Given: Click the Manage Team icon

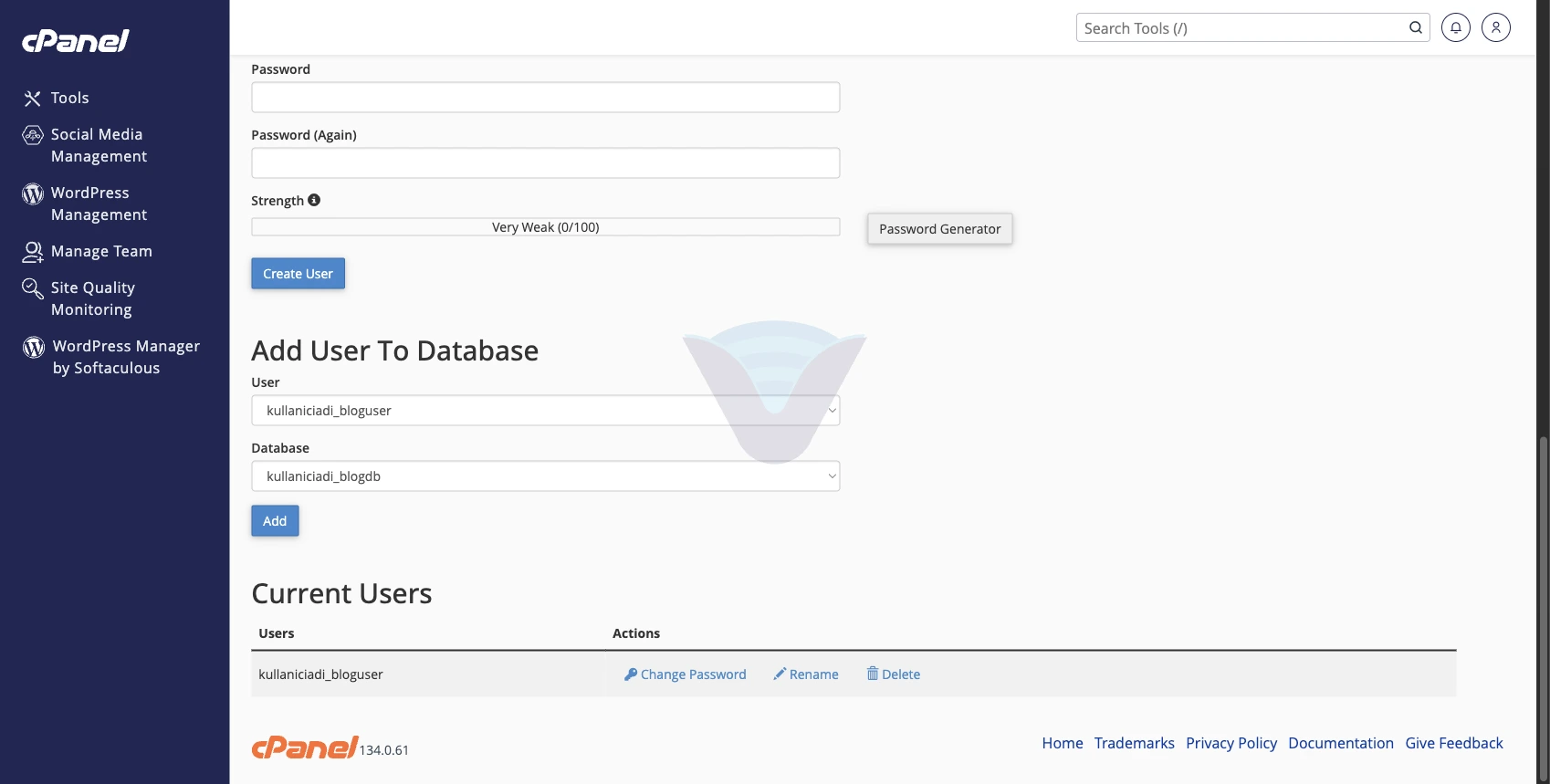Looking at the screenshot, I should click(33, 252).
